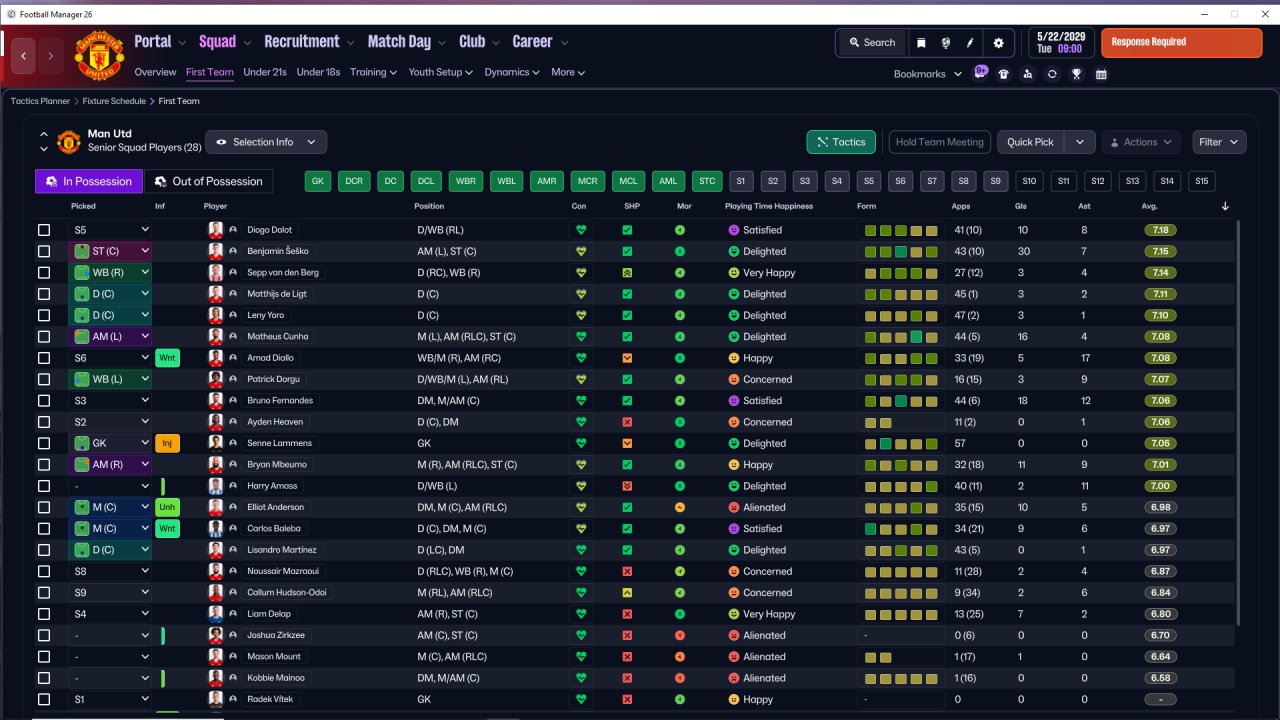Click Diogo Dalot's form bar
This screenshot has height=720, width=1280.
click(x=901, y=230)
